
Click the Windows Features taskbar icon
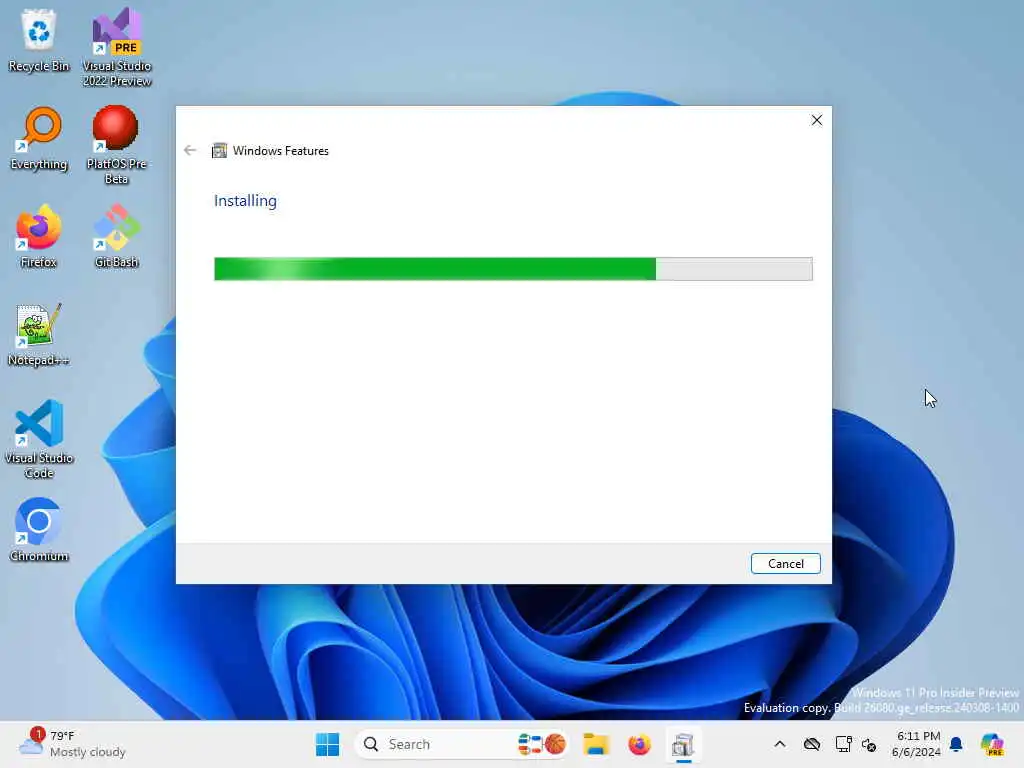click(683, 744)
